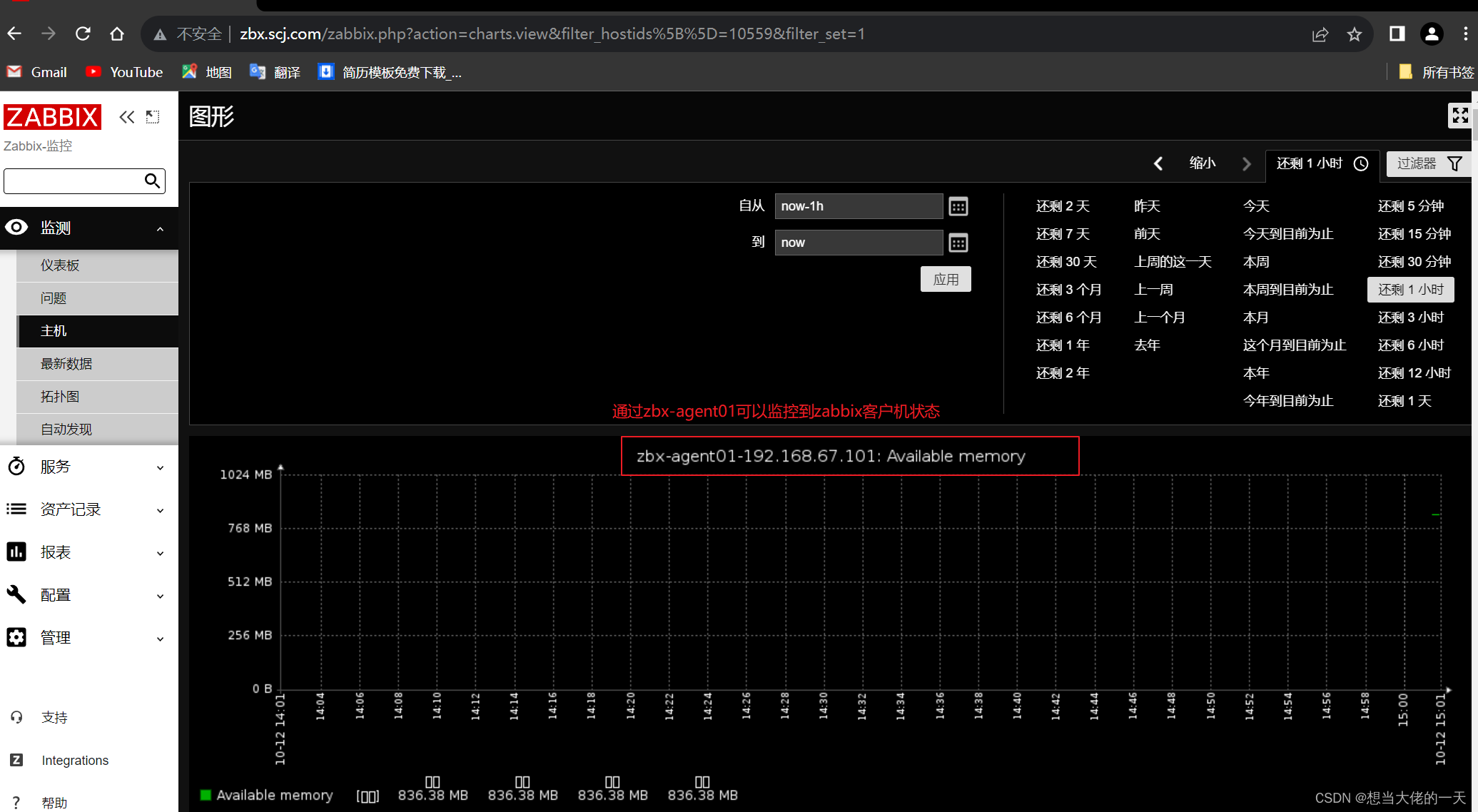1478x812 pixels.
Task: Collapse sidebar with double-chevron icon
Action: click(x=127, y=117)
